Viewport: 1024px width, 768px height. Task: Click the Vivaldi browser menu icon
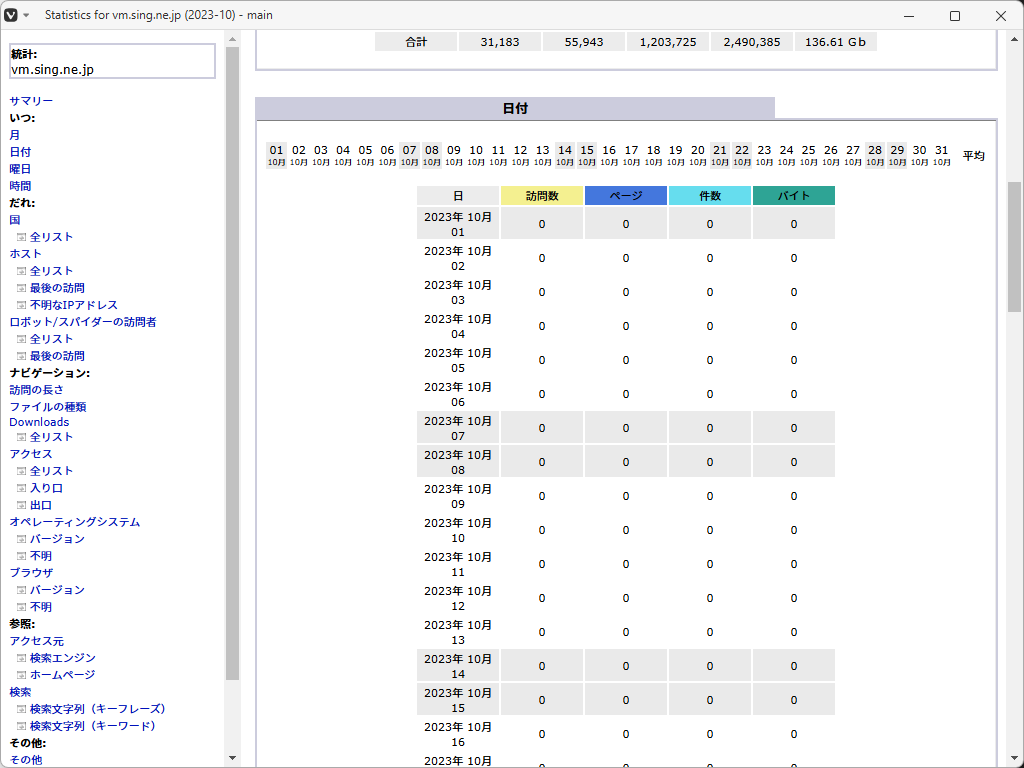[x=11, y=16]
